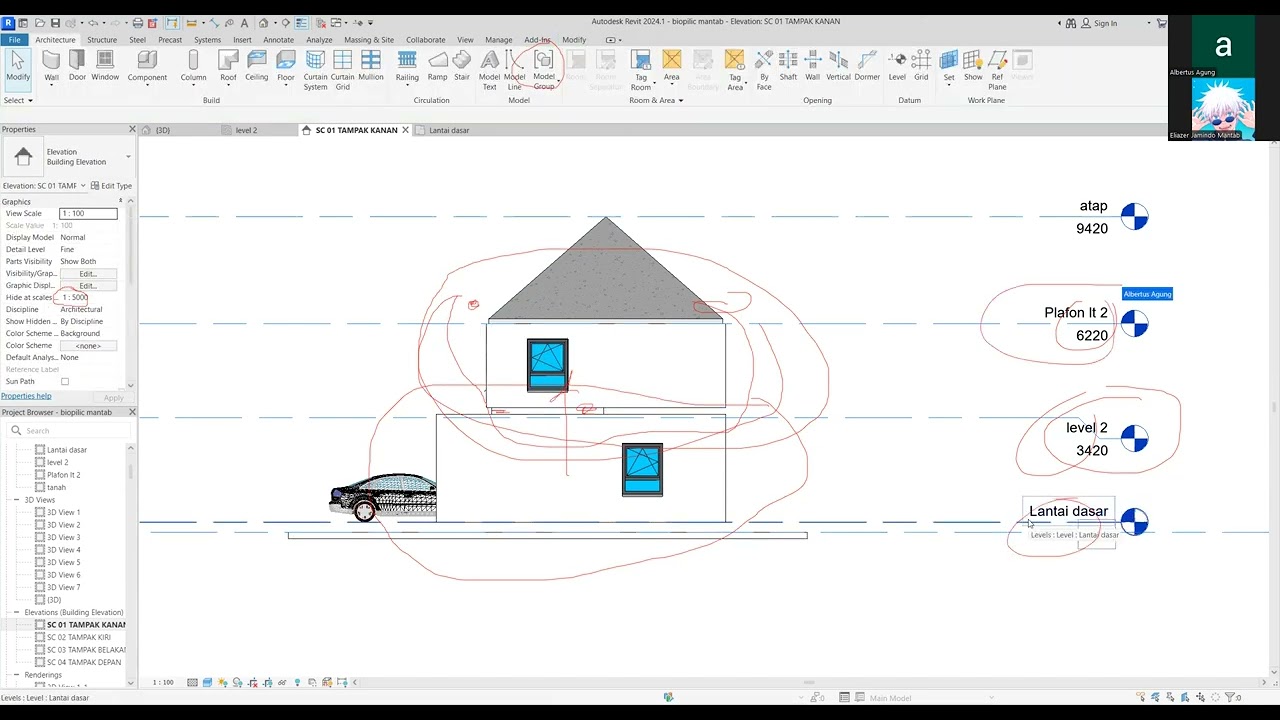The height and width of the screenshot is (720, 1280).
Task: Collapse the 3D Views tree node
Action: (x=16, y=500)
